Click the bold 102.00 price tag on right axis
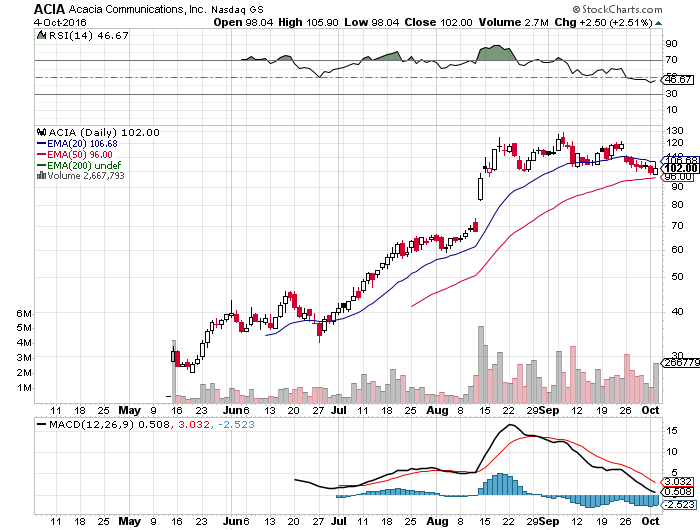Screen dimensions: 700x530 click(680, 168)
